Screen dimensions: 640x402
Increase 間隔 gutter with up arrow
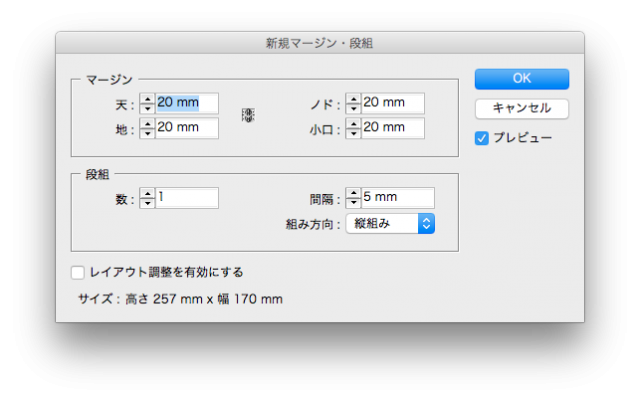click(x=353, y=193)
